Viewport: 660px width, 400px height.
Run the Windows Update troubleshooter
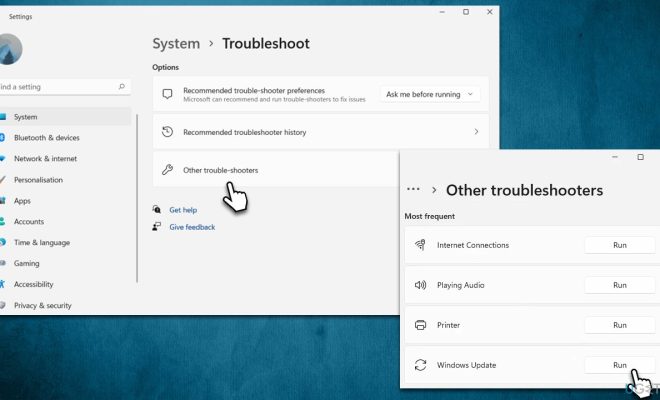620,365
